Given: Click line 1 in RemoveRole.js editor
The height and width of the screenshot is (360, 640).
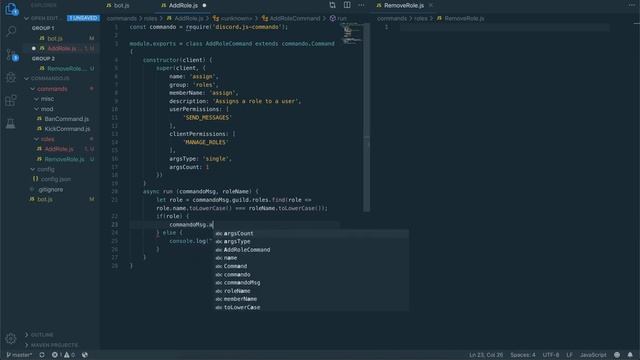Looking at the screenshot, I should [x=504, y=27].
